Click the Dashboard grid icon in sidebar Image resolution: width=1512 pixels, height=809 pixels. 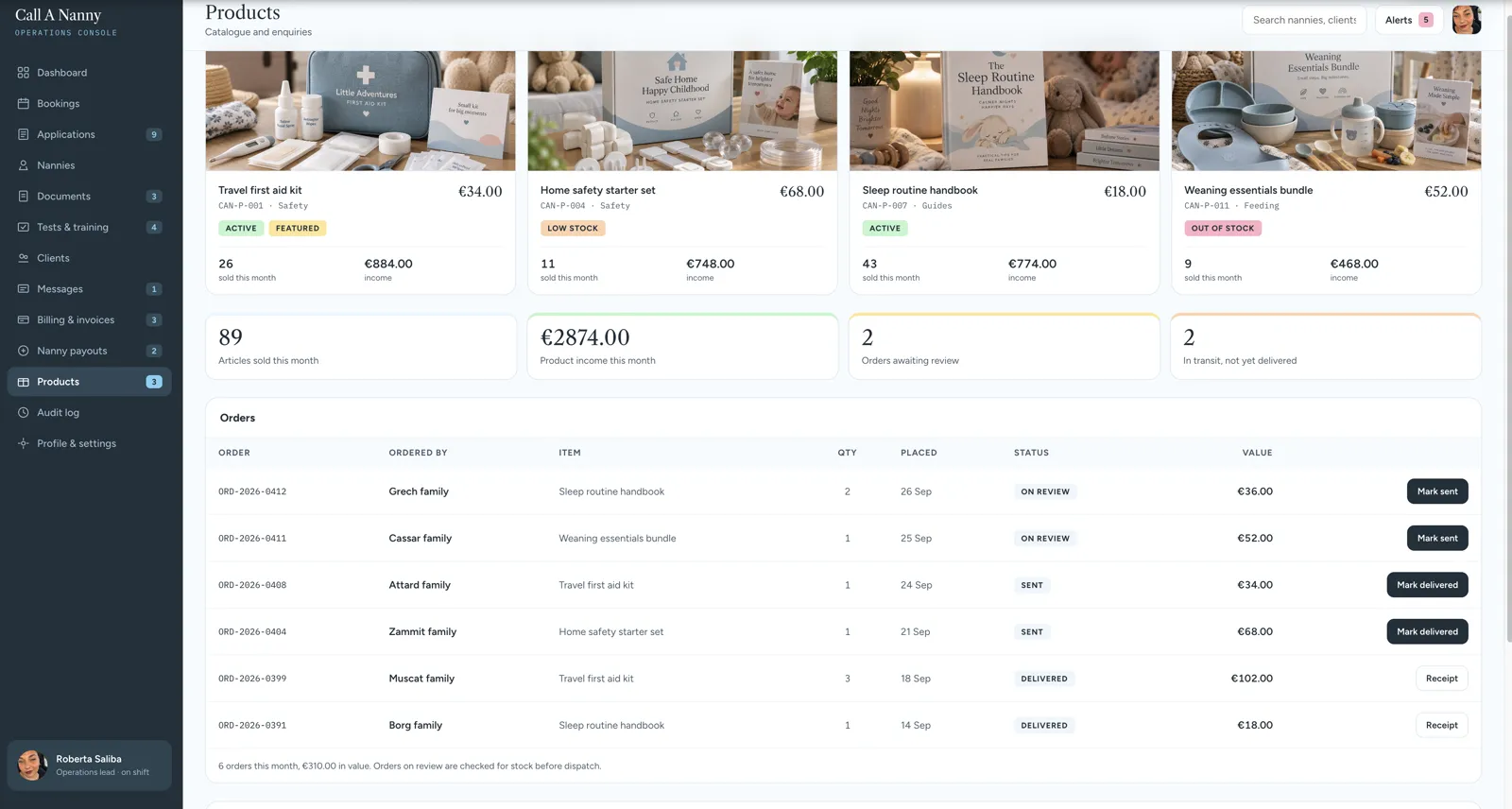[24, 73]
